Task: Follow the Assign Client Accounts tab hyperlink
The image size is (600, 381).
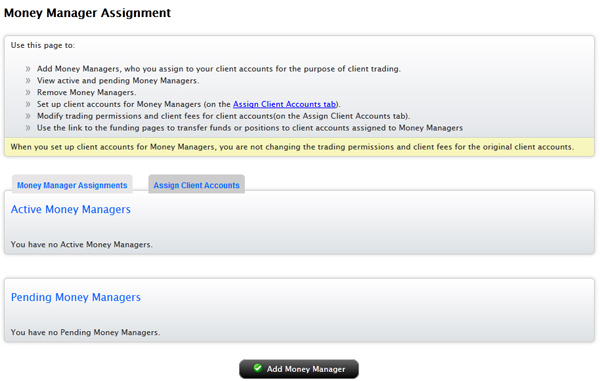Action: (284, 104)
